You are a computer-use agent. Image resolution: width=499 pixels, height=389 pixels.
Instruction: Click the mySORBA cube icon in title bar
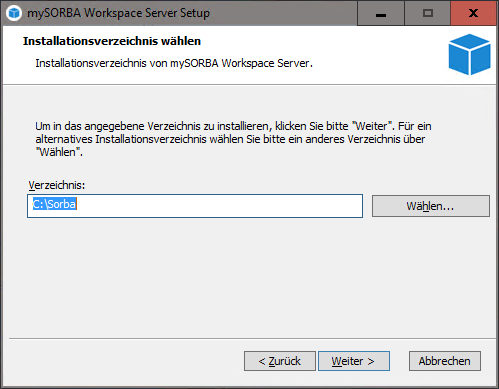(14, 13)
